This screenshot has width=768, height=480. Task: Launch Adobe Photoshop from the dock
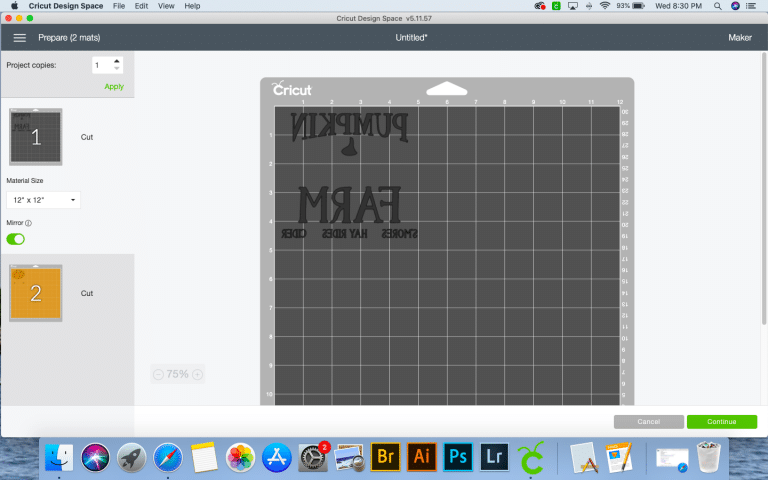pos(458,456)
